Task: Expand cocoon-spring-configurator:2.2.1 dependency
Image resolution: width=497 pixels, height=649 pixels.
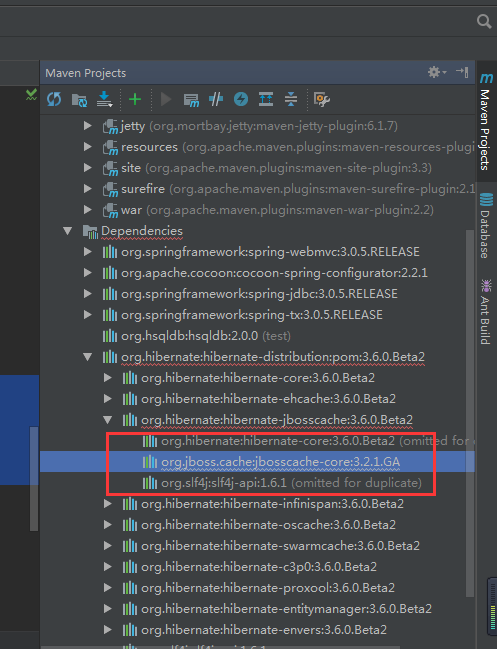Action: pyautogui.click(x=87, y=273)
